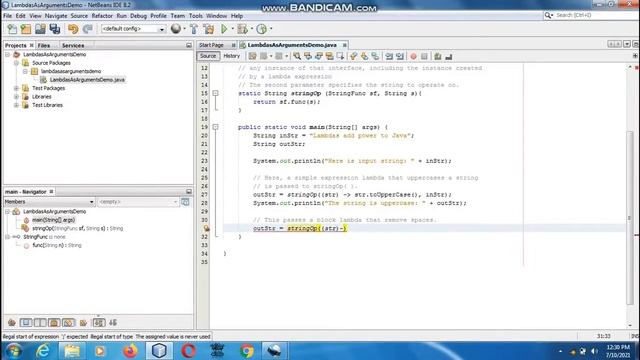Viewport: 640px width, 360px height.
Task: Open Google Chrome from the taskbar
Action: coord(247,351)
